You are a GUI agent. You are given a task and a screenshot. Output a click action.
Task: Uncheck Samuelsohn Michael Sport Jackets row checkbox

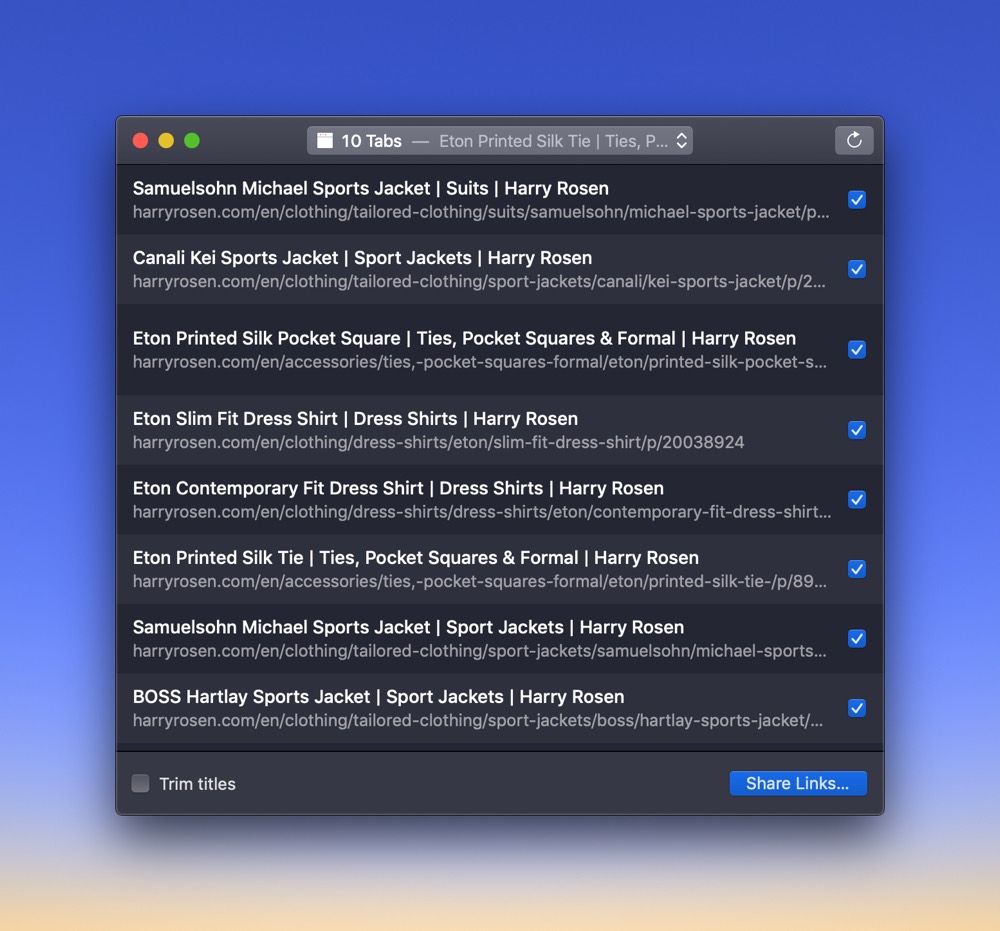(x=857, y=638)
